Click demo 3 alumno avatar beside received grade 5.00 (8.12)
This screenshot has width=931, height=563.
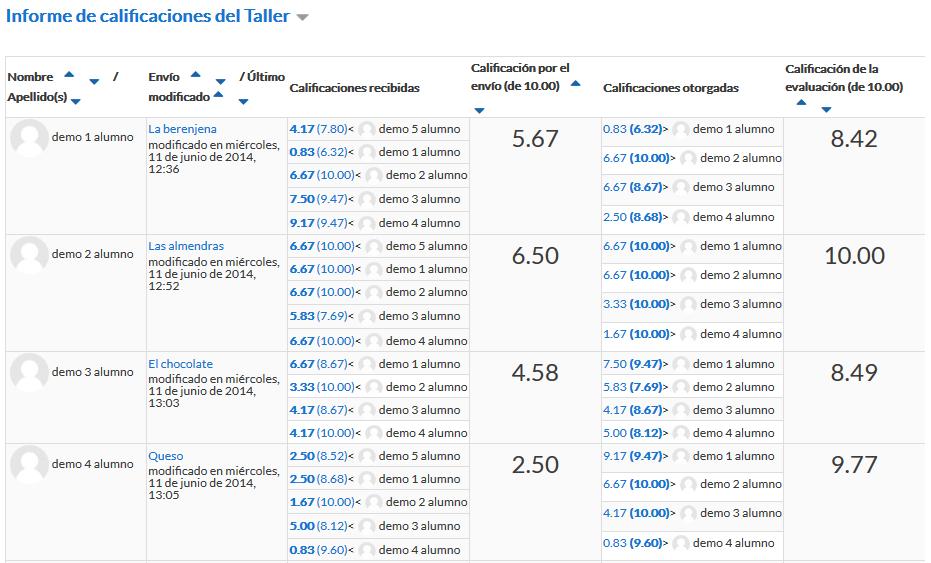367,526
